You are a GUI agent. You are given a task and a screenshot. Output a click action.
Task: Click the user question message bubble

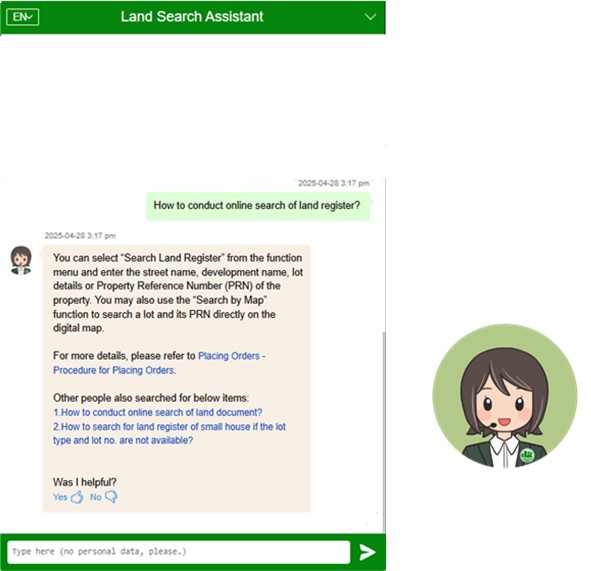(258, 206)
